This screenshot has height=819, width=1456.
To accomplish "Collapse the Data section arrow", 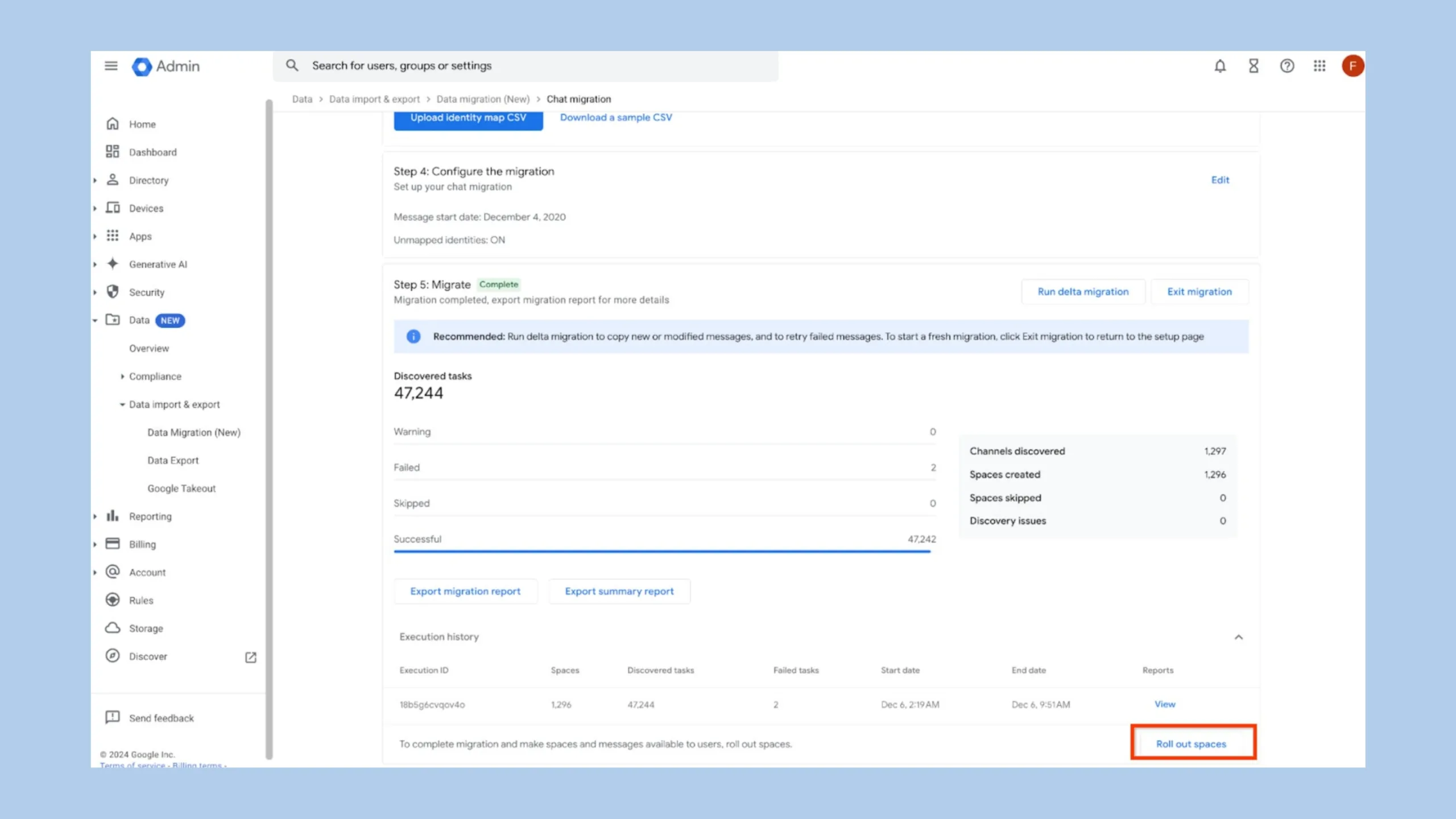I will pos(95,320).
